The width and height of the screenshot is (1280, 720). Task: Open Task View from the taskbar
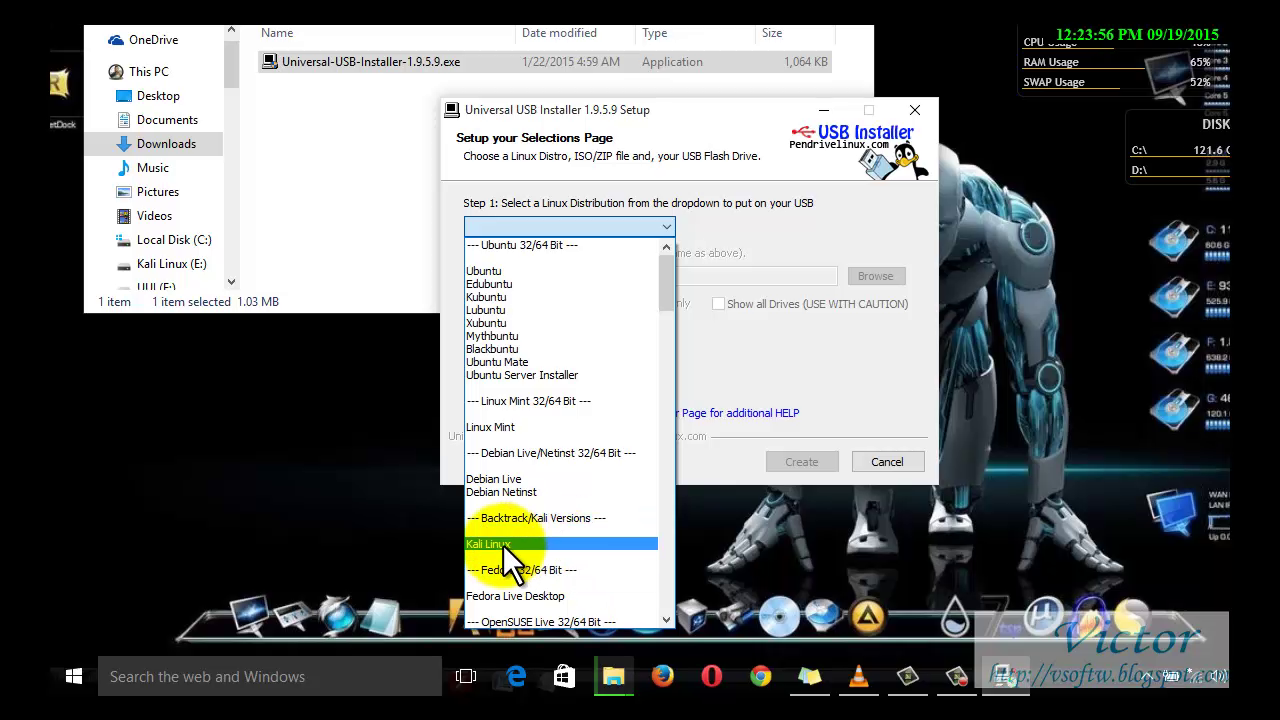tap(466, 677)
